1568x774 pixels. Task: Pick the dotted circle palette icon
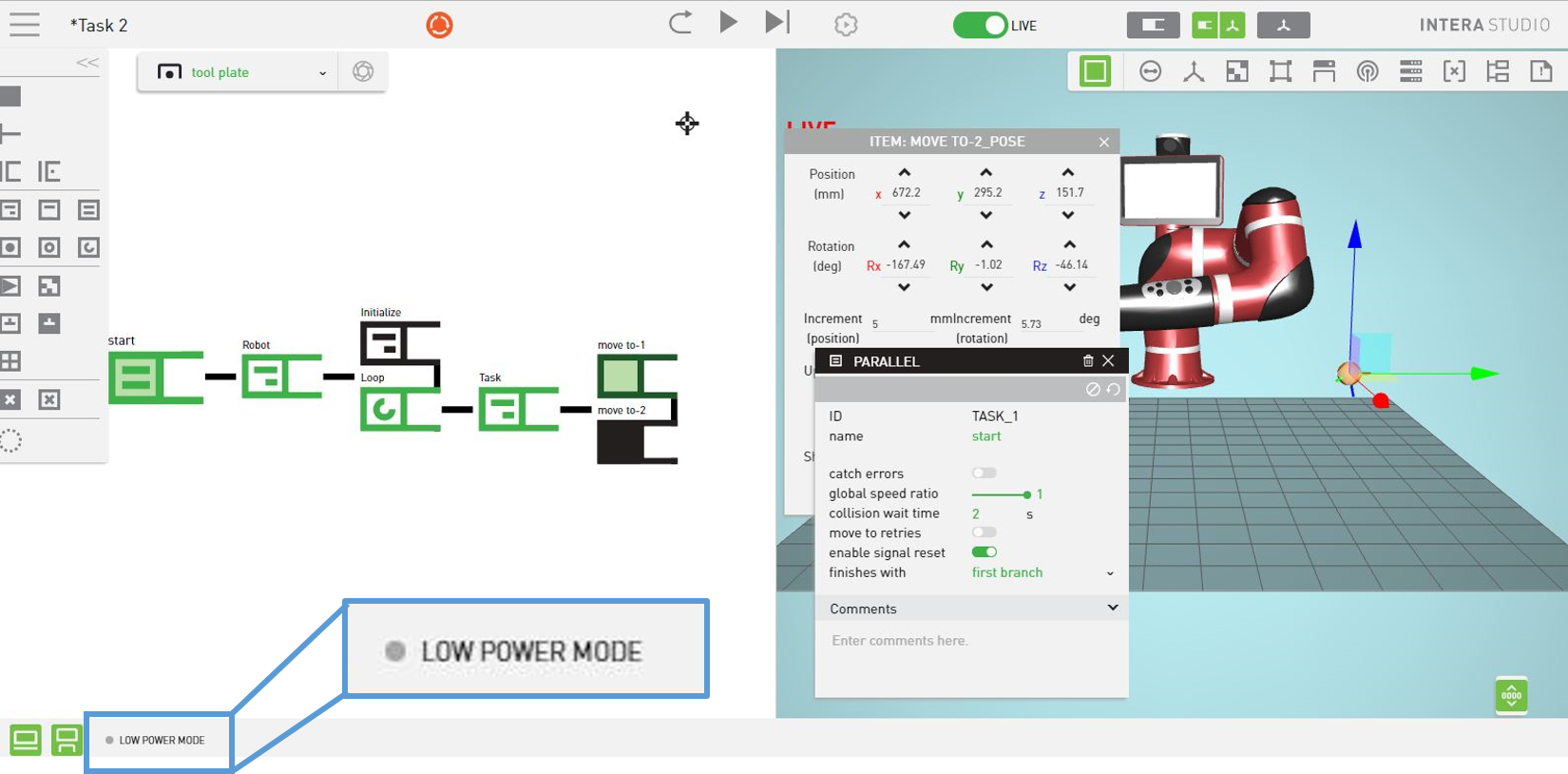point(10,440)
